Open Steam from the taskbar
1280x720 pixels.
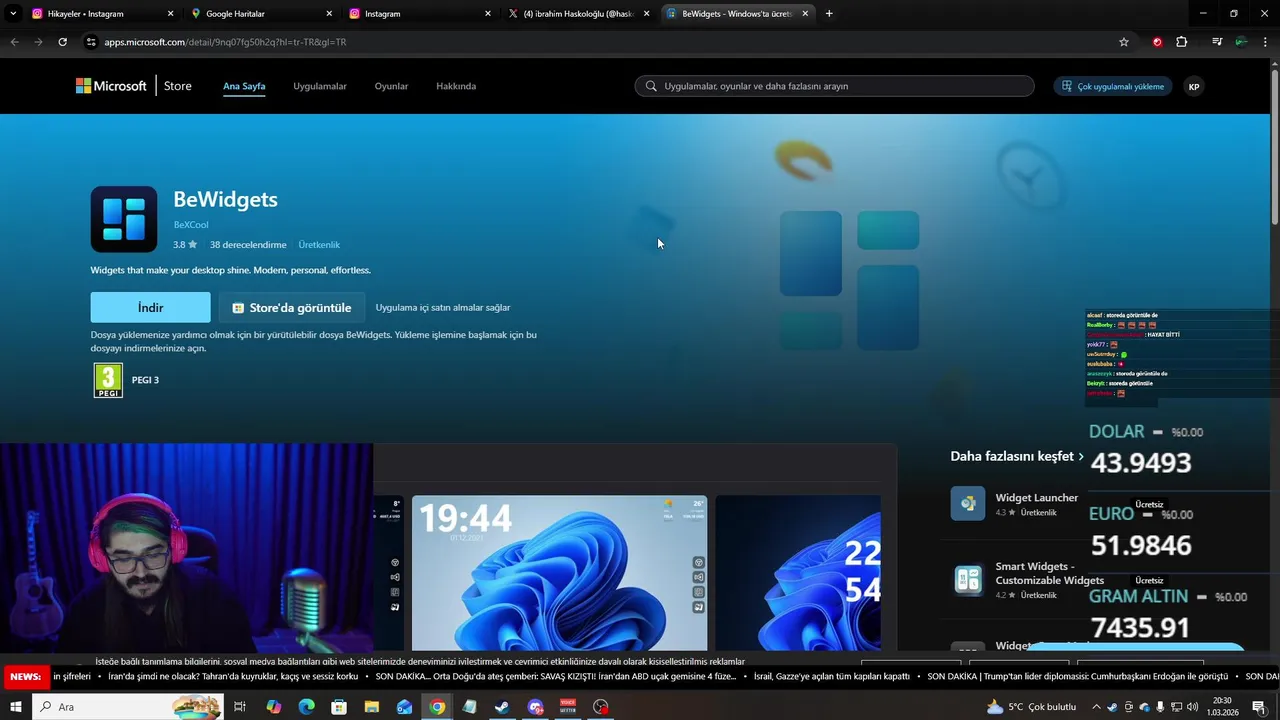[502, 707]
